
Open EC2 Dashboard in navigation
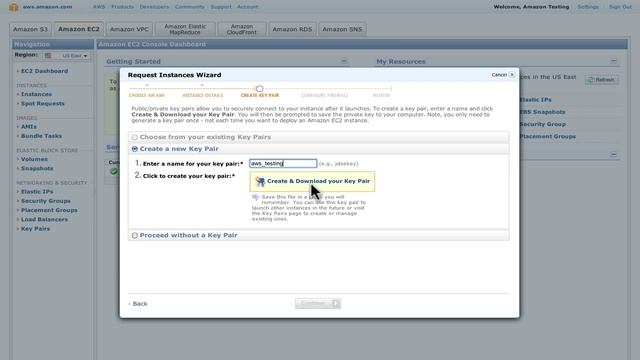pyautogui.click(x=44, y=71)
